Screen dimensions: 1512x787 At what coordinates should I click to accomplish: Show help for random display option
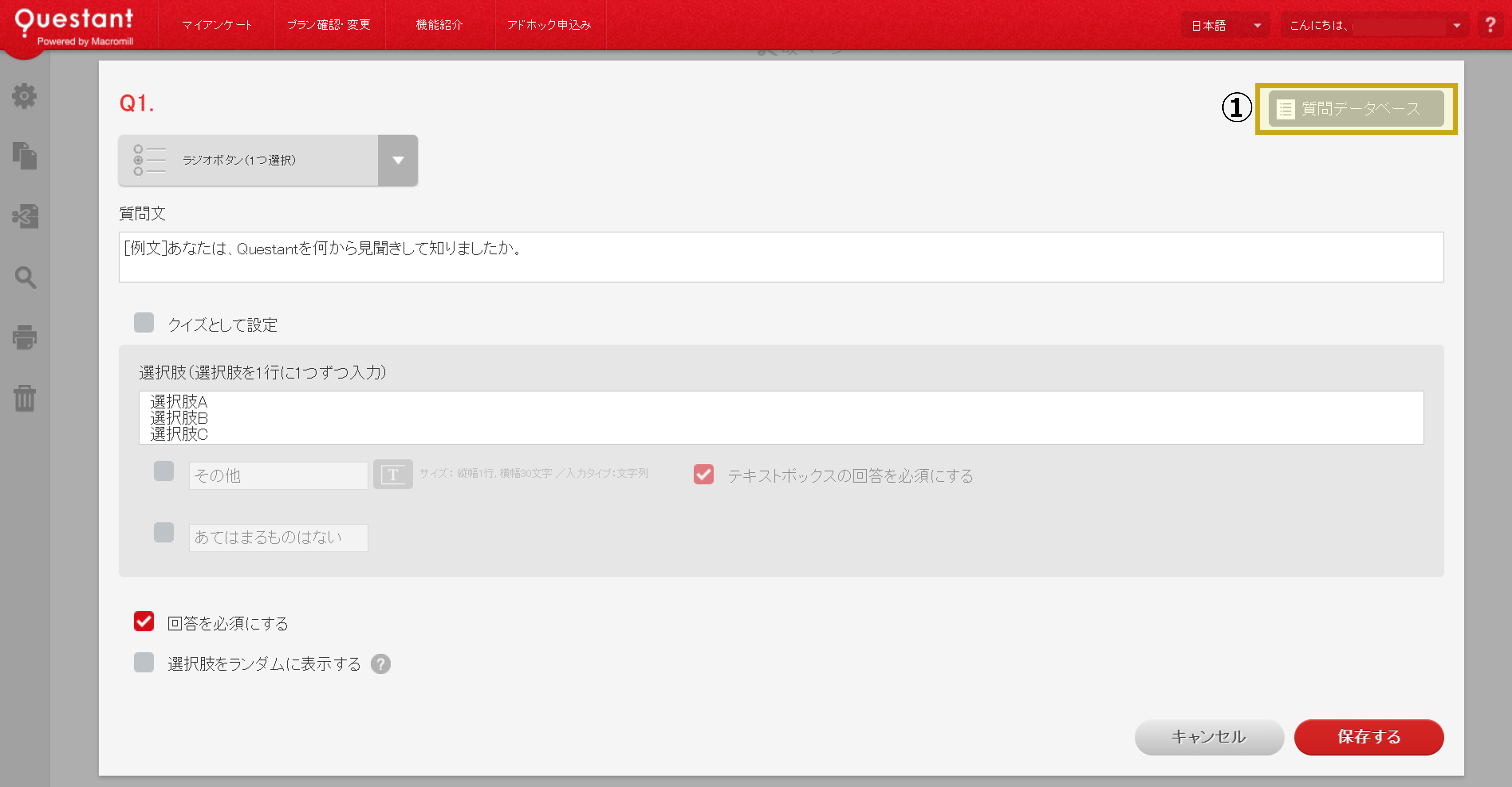tap(380, 664)
